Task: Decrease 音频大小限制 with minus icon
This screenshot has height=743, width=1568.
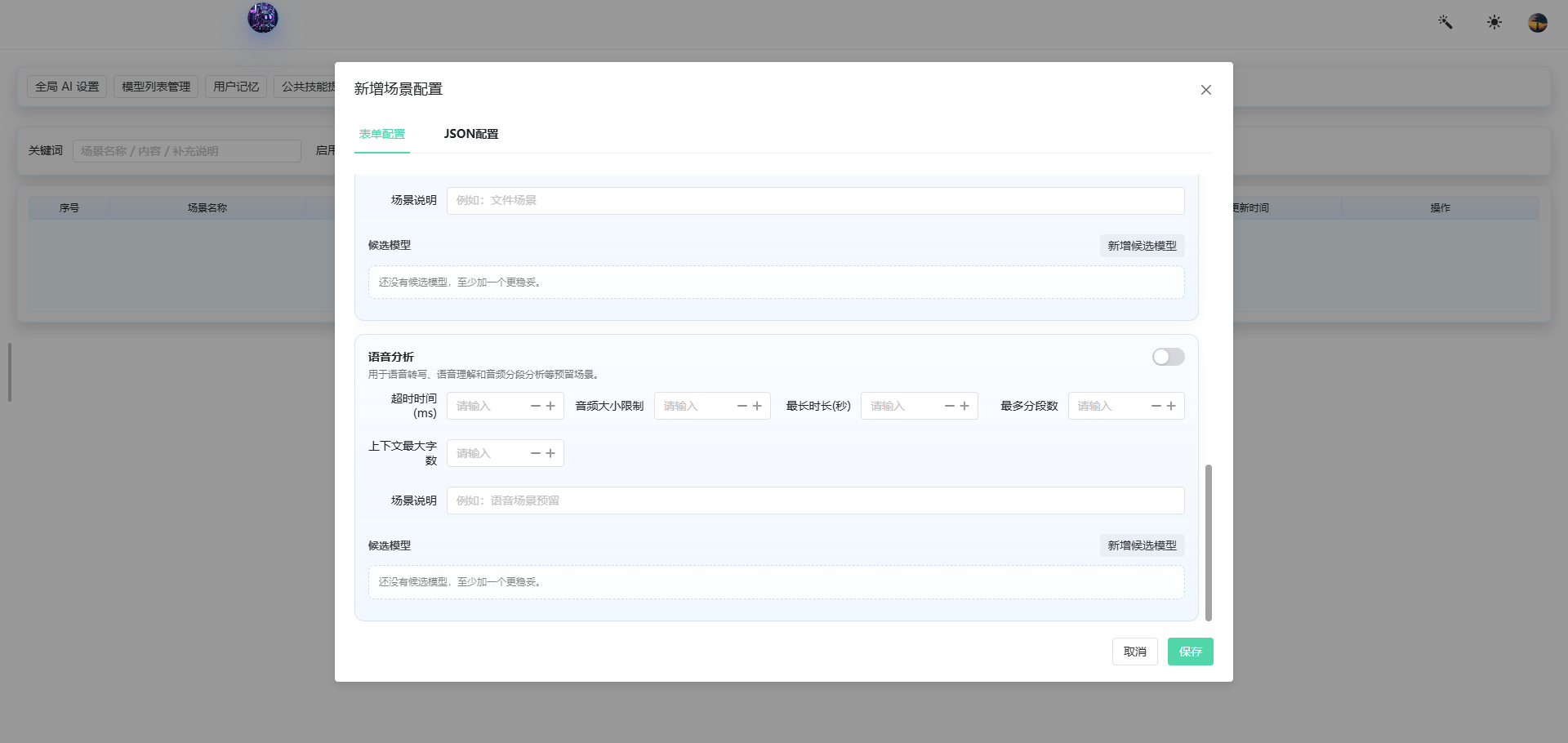Action: coord(742,406)
